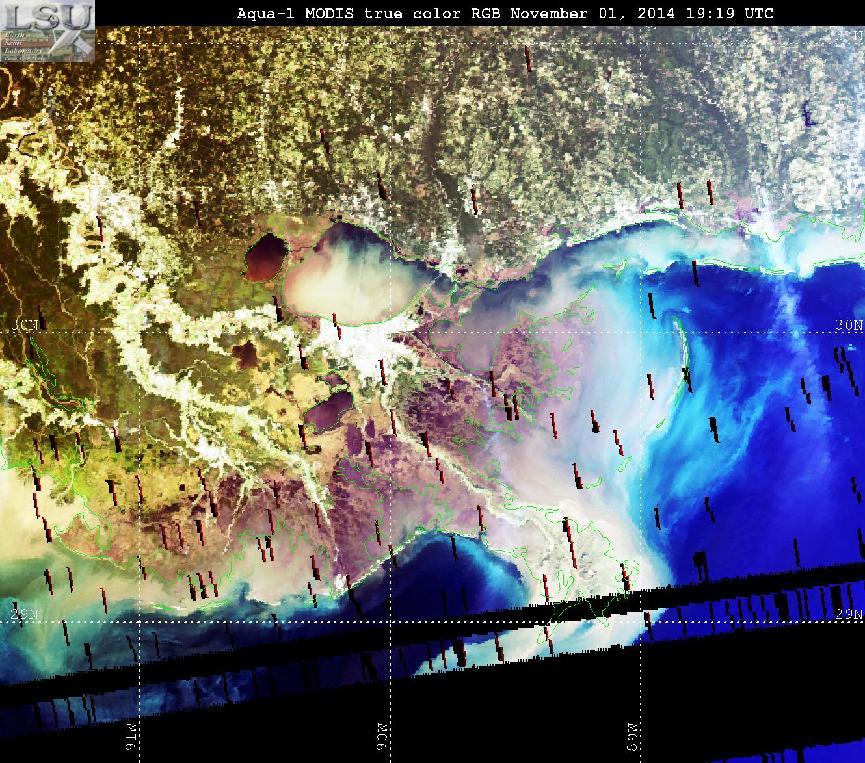This screenshot has width=865, height=763.
Task: Click the small dark Lac des Allemands
Action: pos(245,354)
